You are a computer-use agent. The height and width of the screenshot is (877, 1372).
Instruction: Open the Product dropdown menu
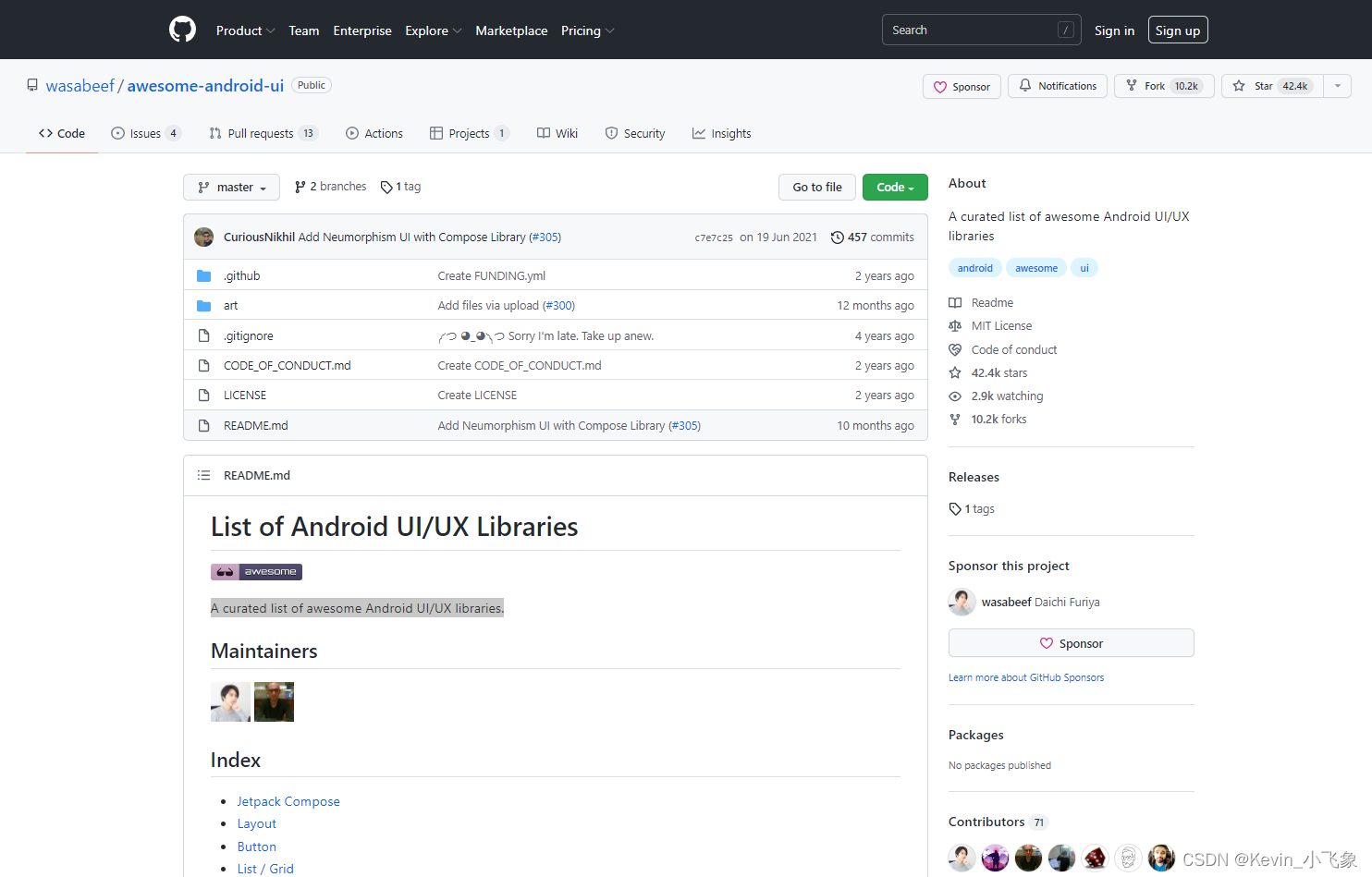(x=245, y=30)
